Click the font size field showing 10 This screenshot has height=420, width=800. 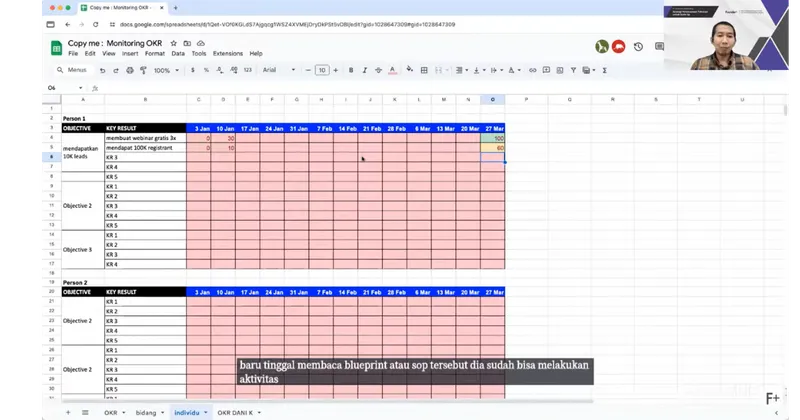(322, 70)
